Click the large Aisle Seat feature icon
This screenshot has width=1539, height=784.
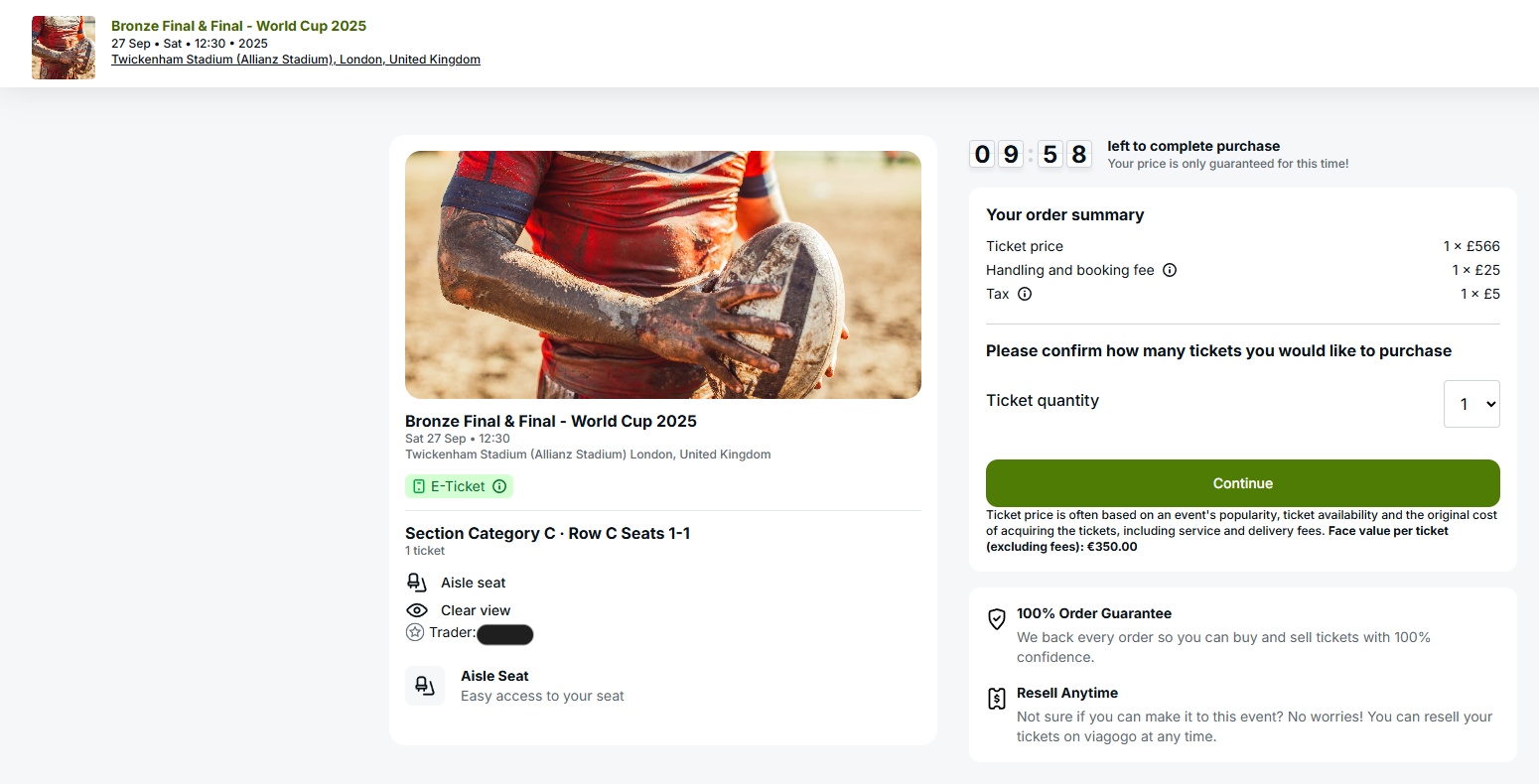pyautogui.click(x=425, y=686)
